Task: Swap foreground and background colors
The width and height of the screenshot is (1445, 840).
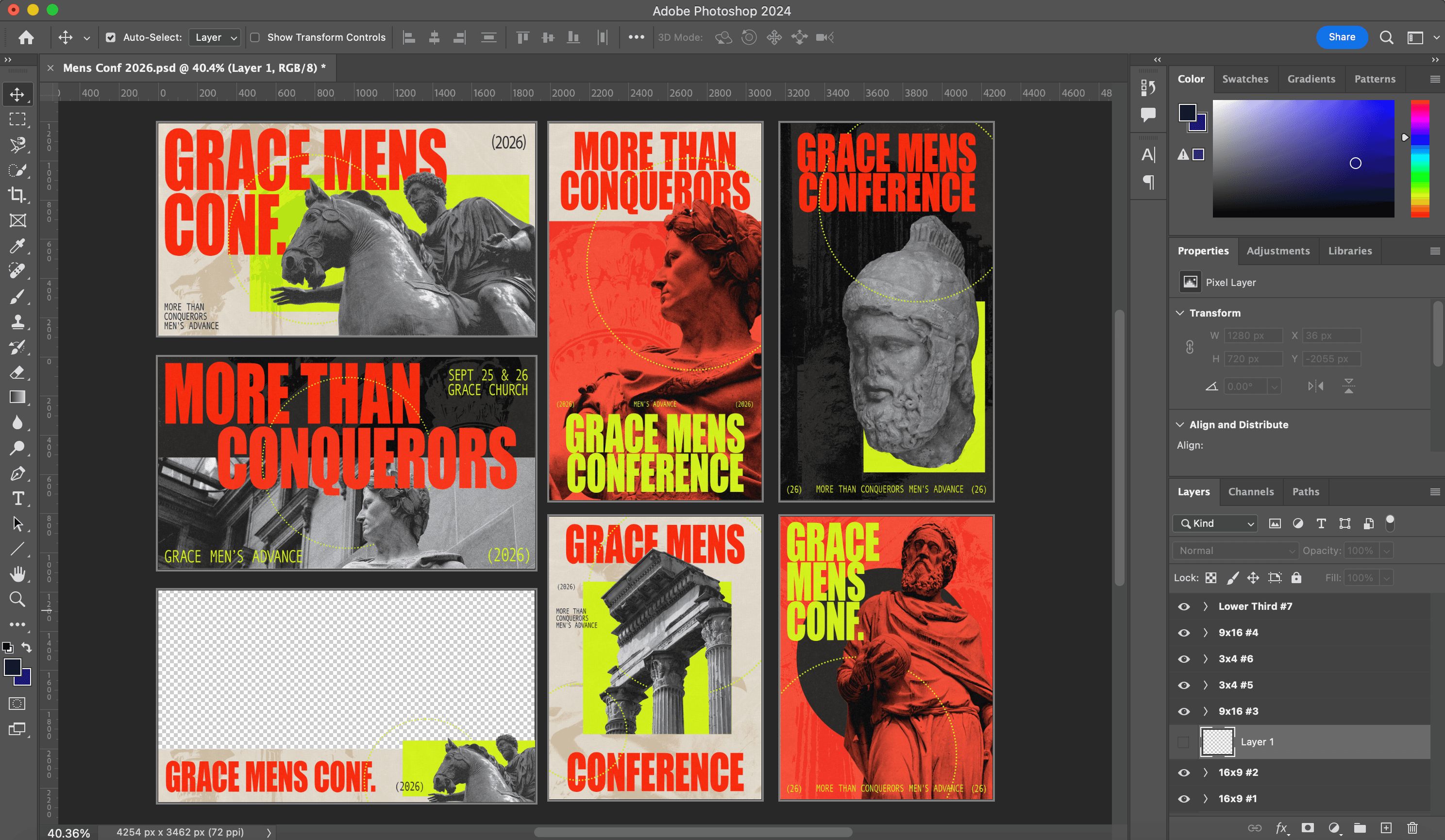Action: coord(26,647)
